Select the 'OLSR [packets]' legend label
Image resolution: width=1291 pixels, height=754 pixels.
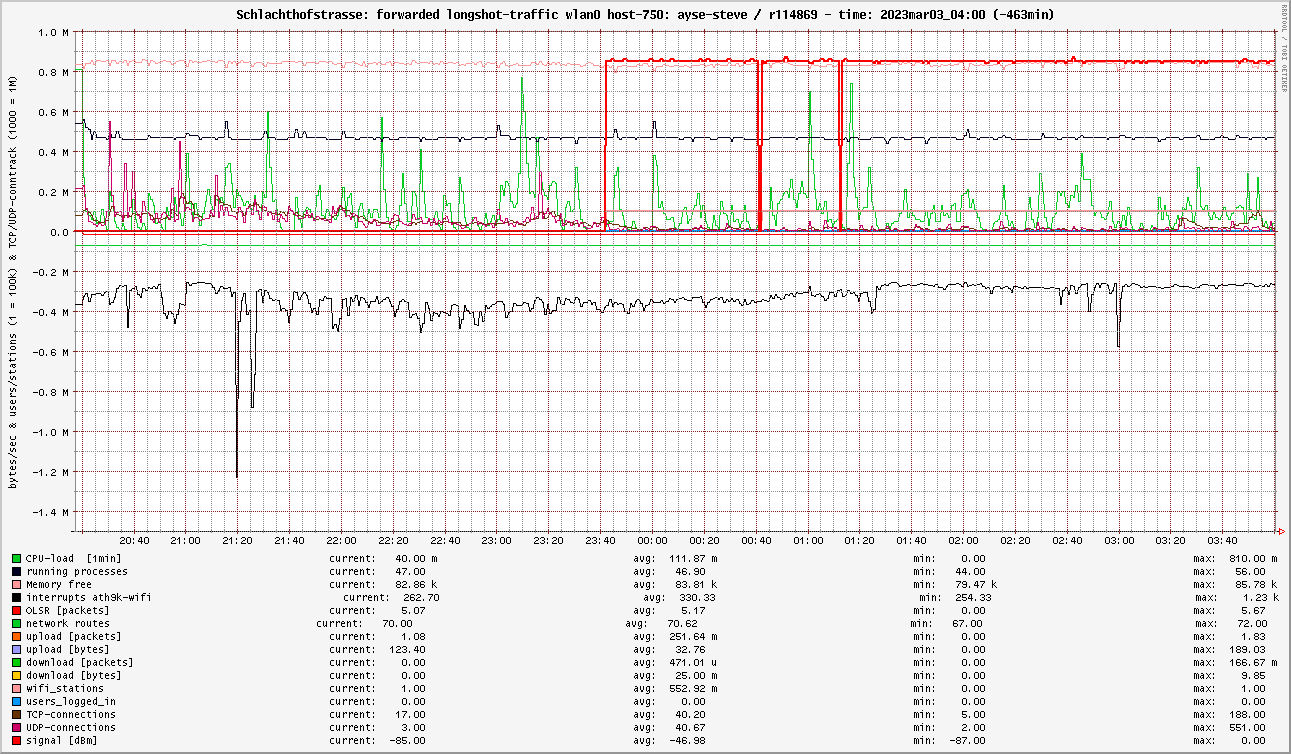(x=68, y=610)
